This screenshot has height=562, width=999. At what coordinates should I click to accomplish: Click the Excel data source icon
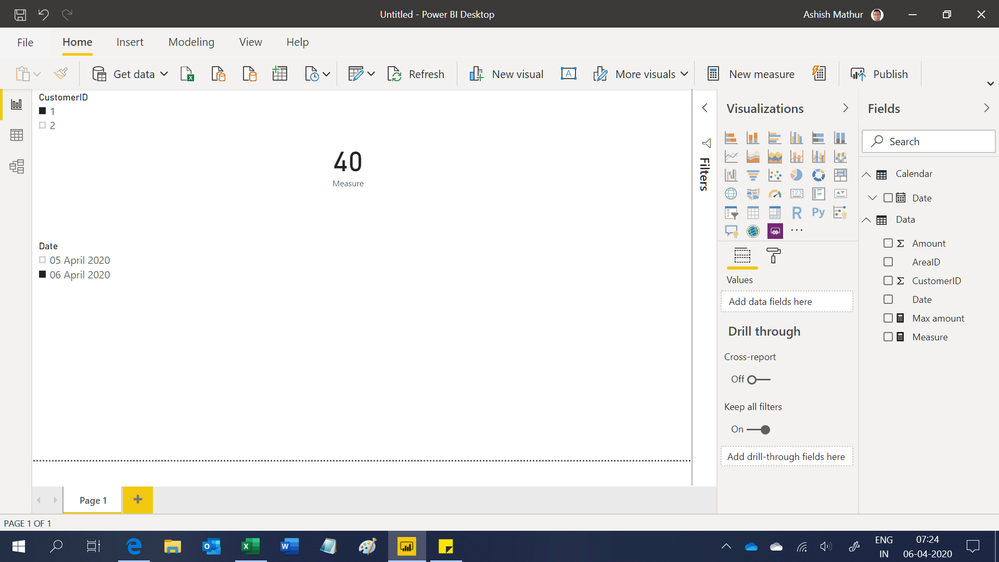click(187, 74)
